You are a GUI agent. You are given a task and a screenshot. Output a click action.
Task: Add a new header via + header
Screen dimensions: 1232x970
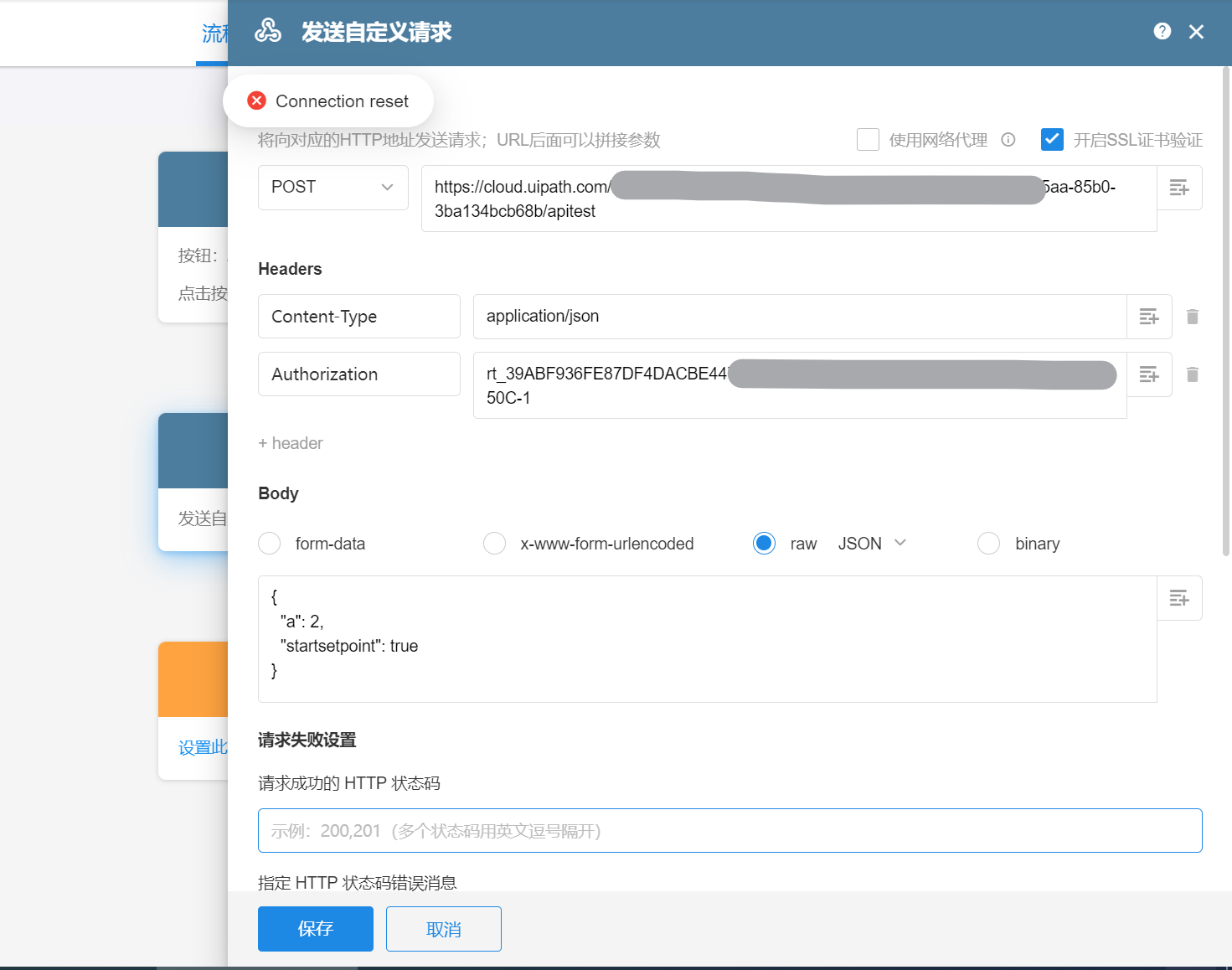(x=291, y=443)
